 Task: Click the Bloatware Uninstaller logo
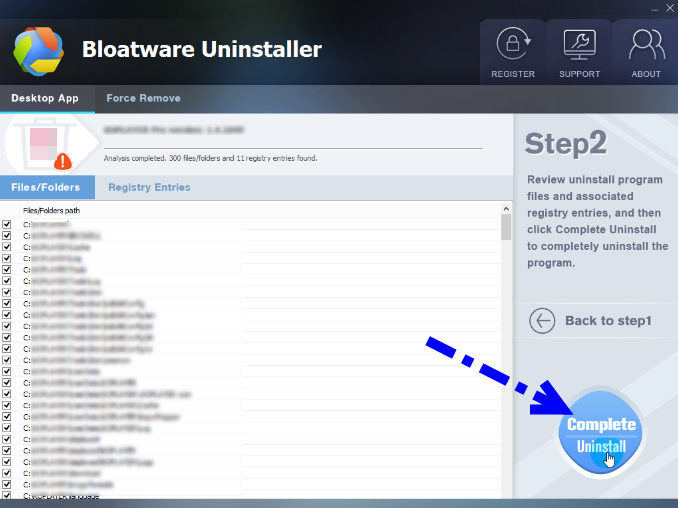pyautogui.click(x=38, y=51)
